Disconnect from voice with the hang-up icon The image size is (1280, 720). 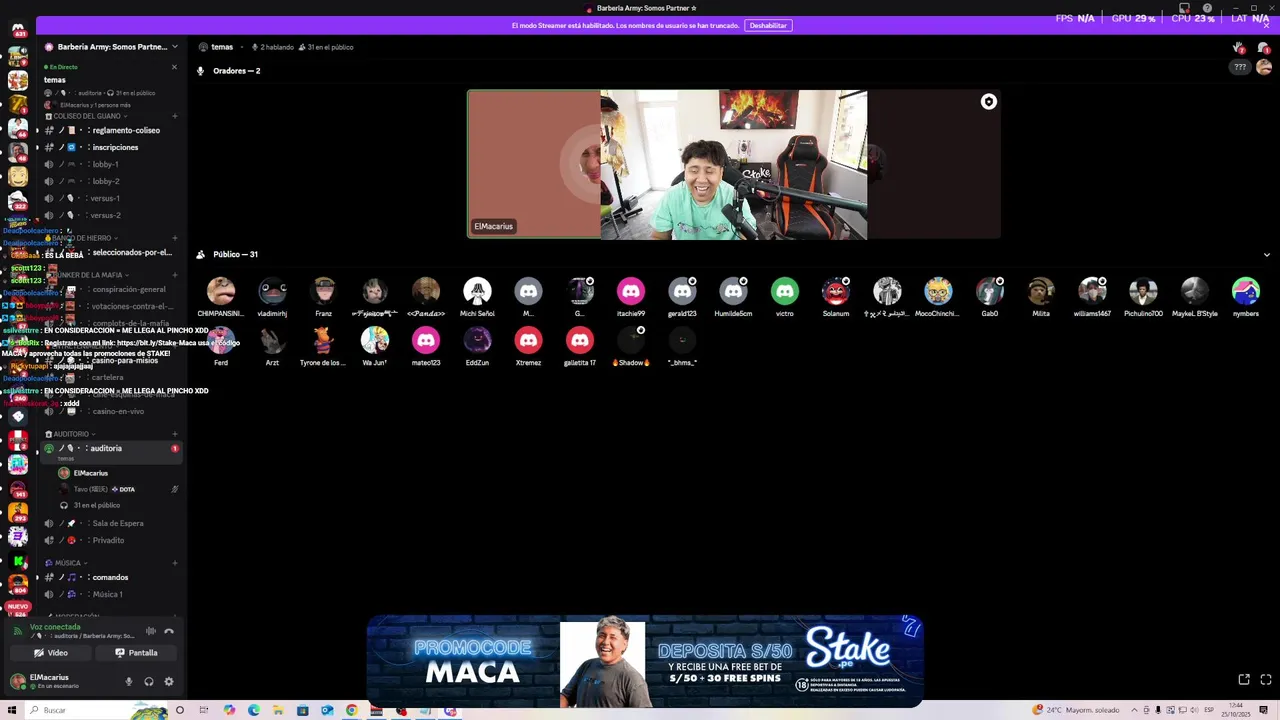click(x=169, y=631)
